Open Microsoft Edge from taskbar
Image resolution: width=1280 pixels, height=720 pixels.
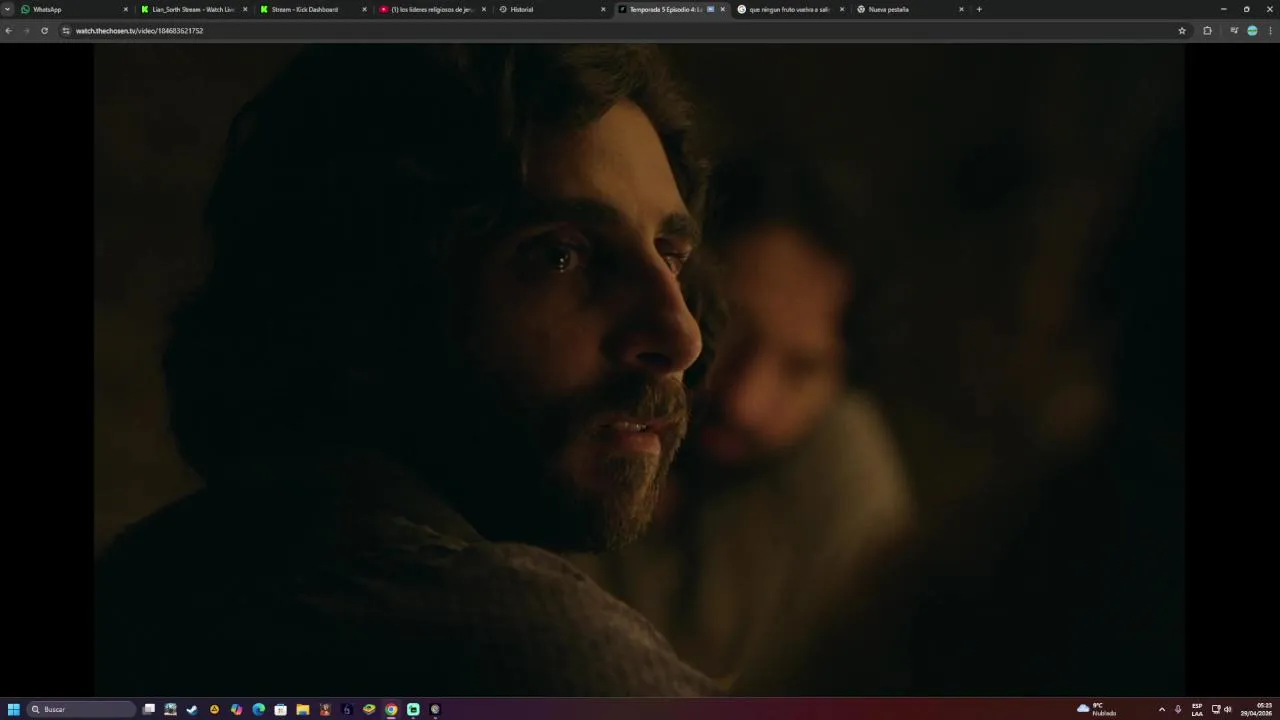[258, 709]
